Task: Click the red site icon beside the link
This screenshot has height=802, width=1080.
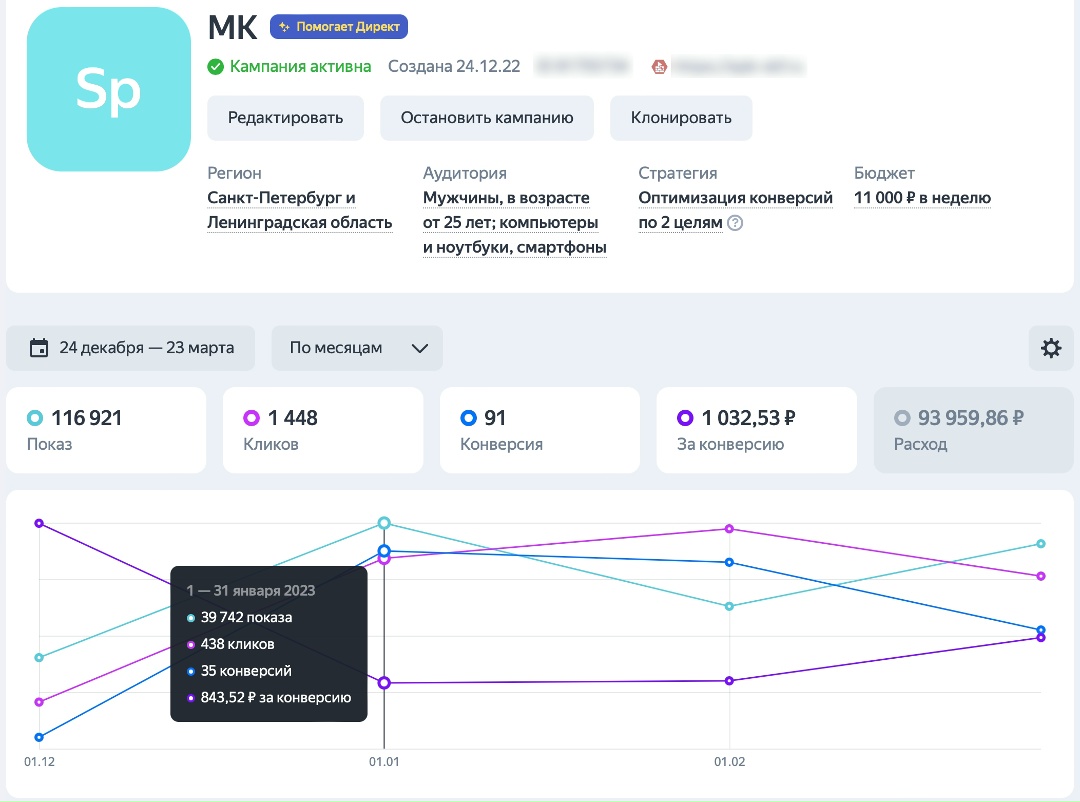Action: coord(659,67)
